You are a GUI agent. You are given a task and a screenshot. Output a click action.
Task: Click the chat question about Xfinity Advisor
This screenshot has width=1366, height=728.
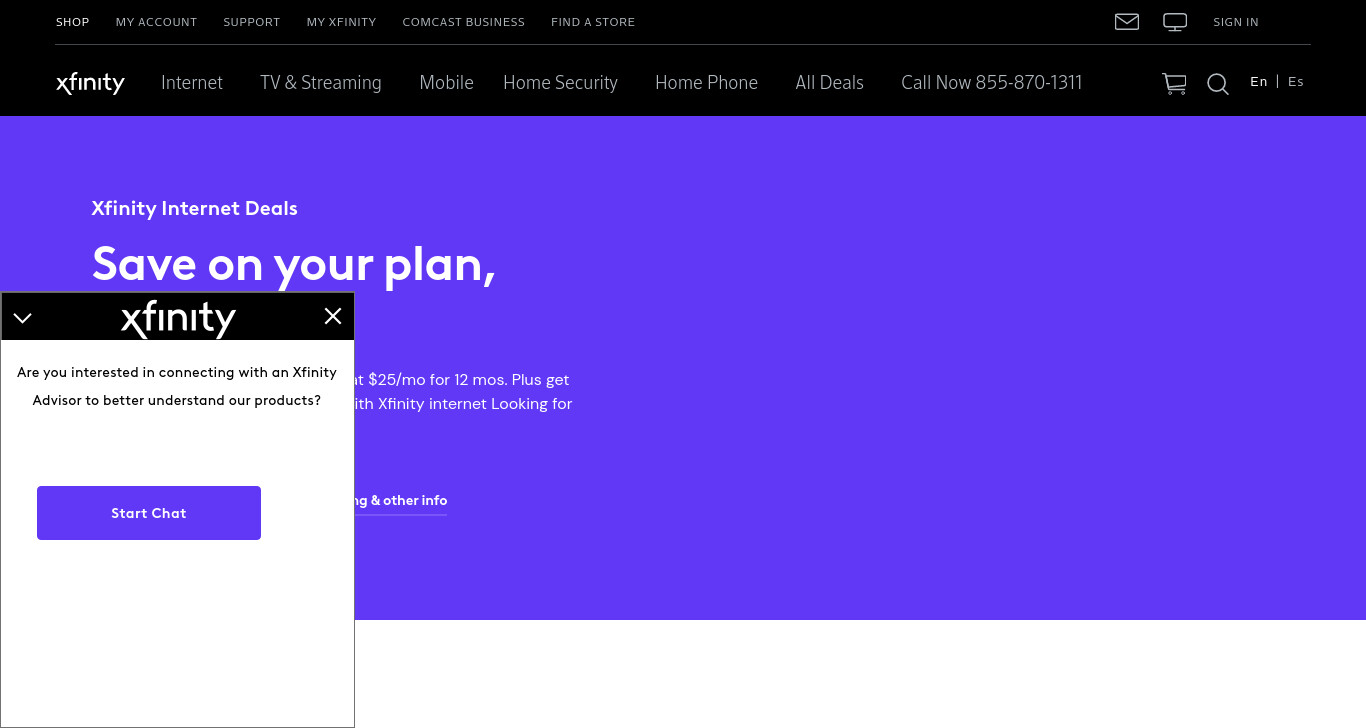pos(177,386)
